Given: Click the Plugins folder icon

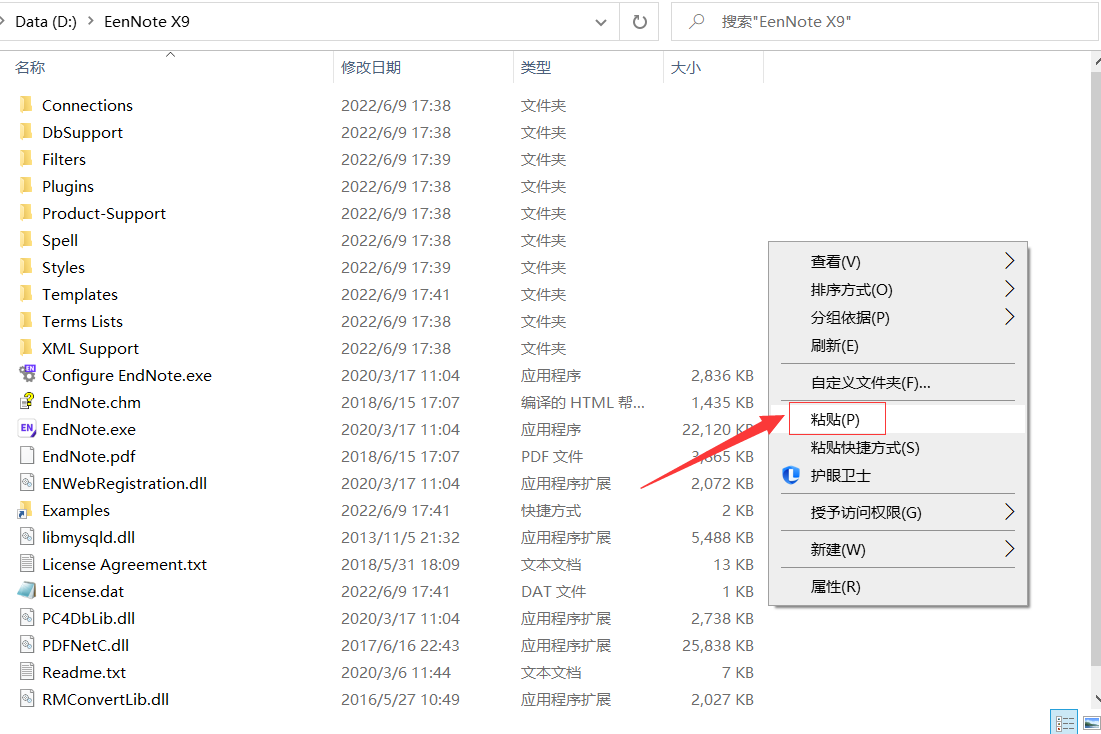Looking at the screenshot, I should click(26, 186).
